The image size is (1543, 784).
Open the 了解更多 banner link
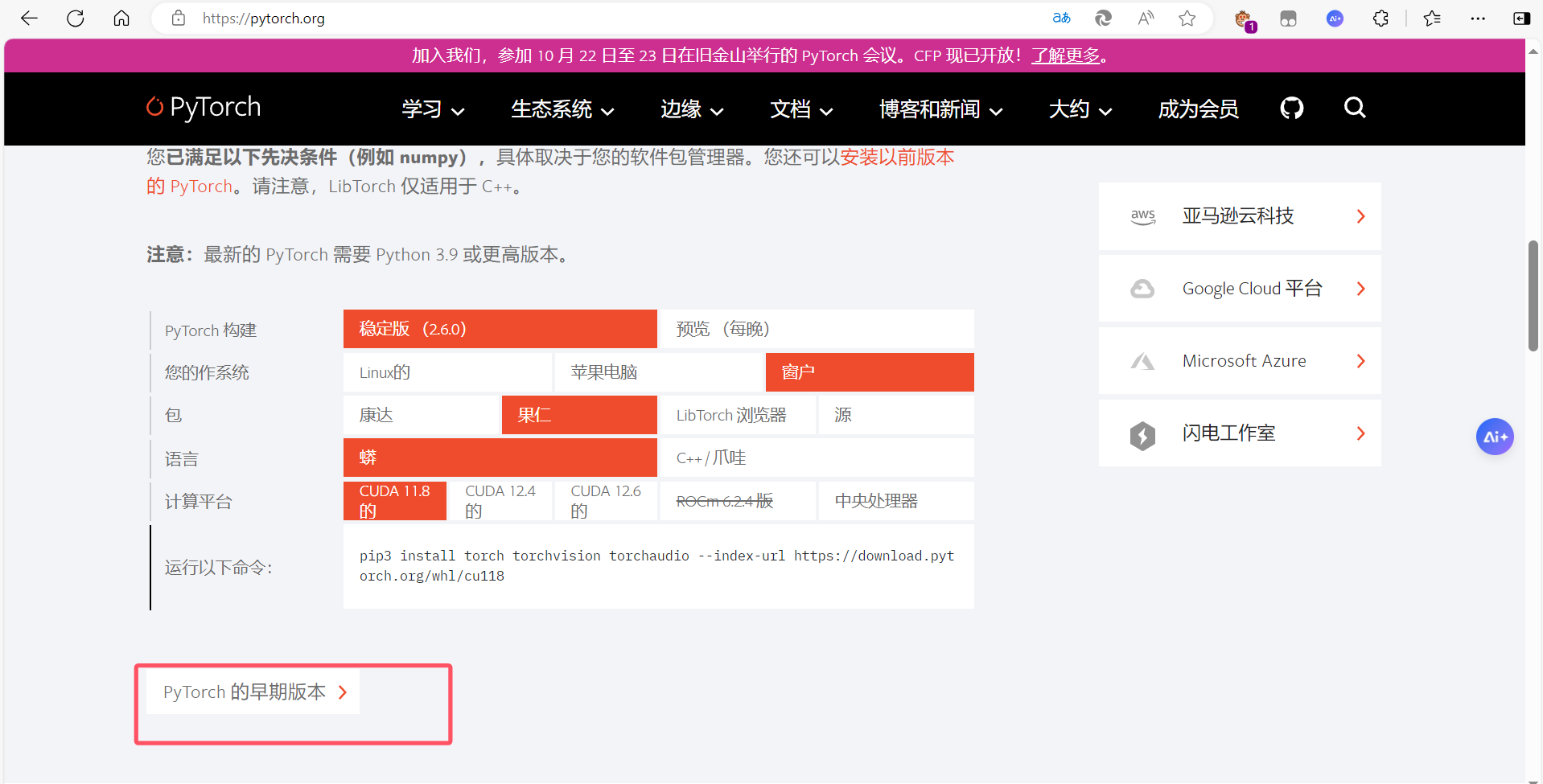tap(1065, 55)
